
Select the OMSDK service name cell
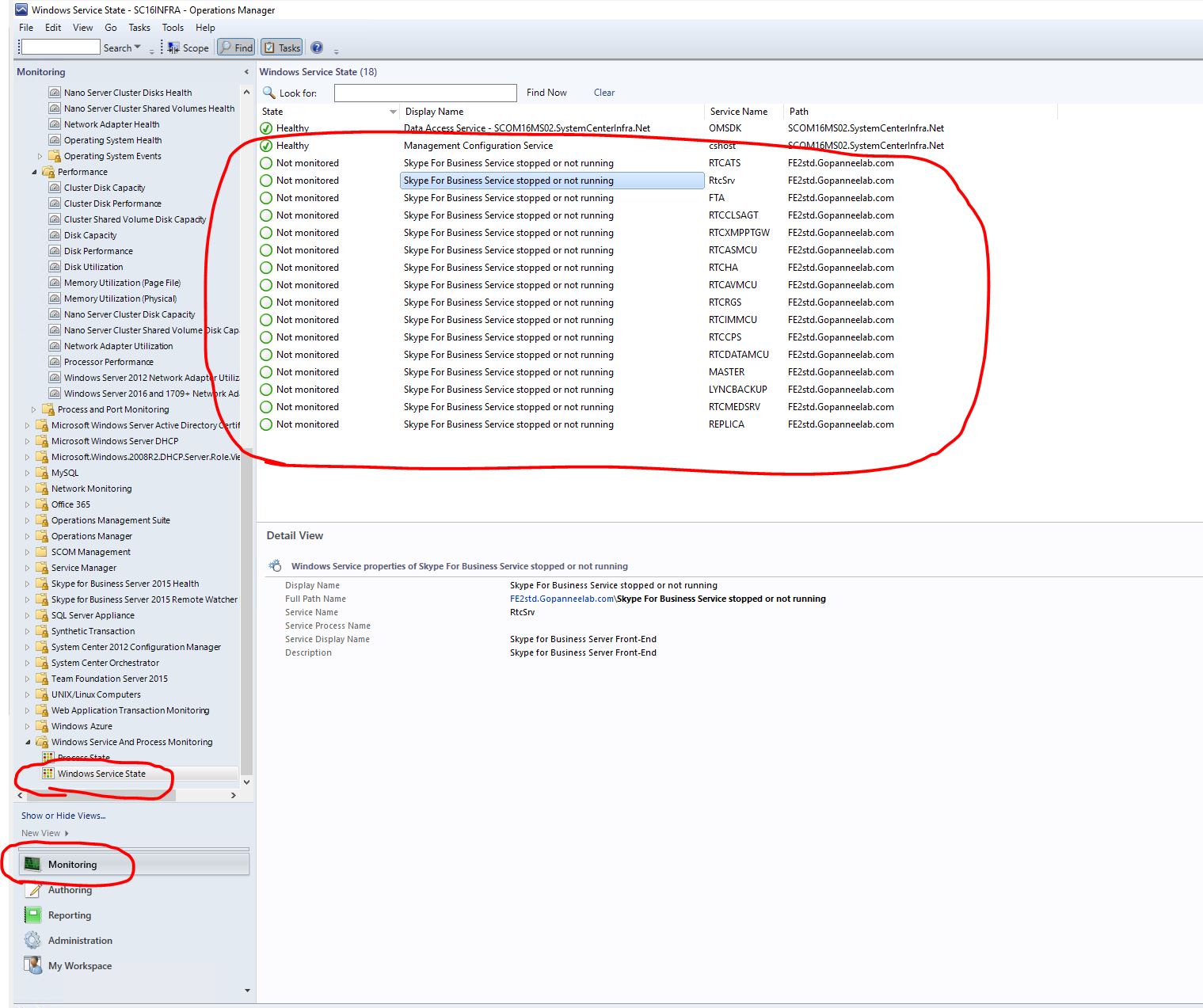point(725,128)
